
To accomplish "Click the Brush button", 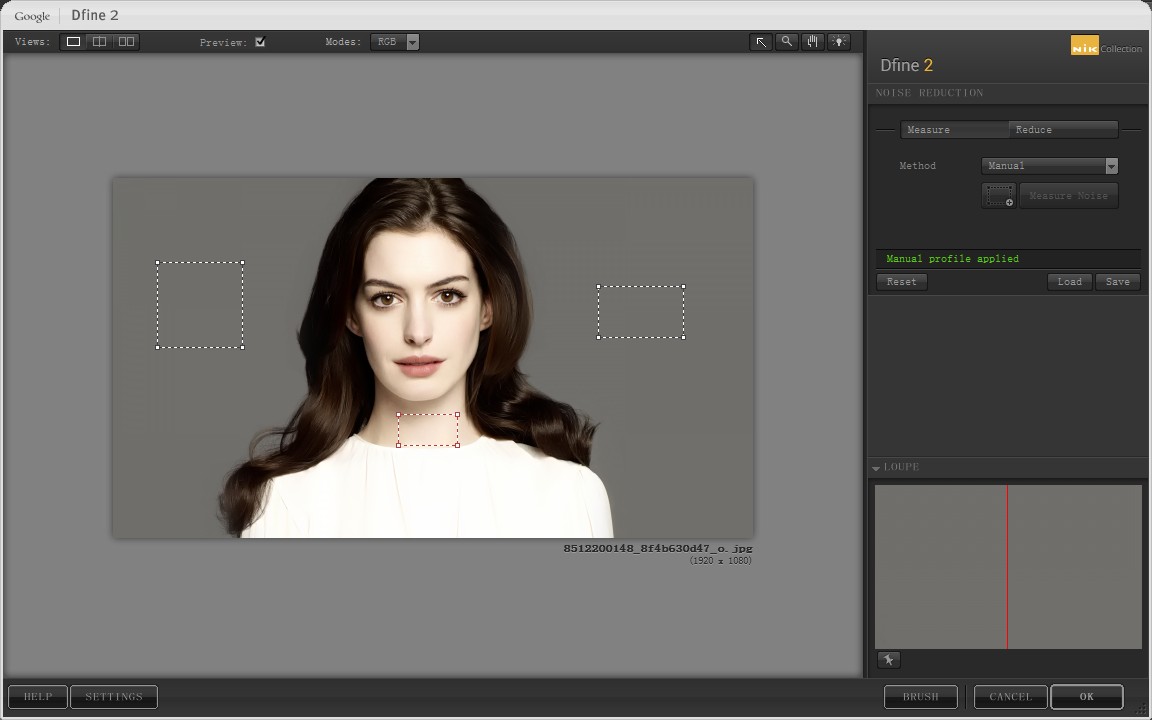I will [920, 696].
